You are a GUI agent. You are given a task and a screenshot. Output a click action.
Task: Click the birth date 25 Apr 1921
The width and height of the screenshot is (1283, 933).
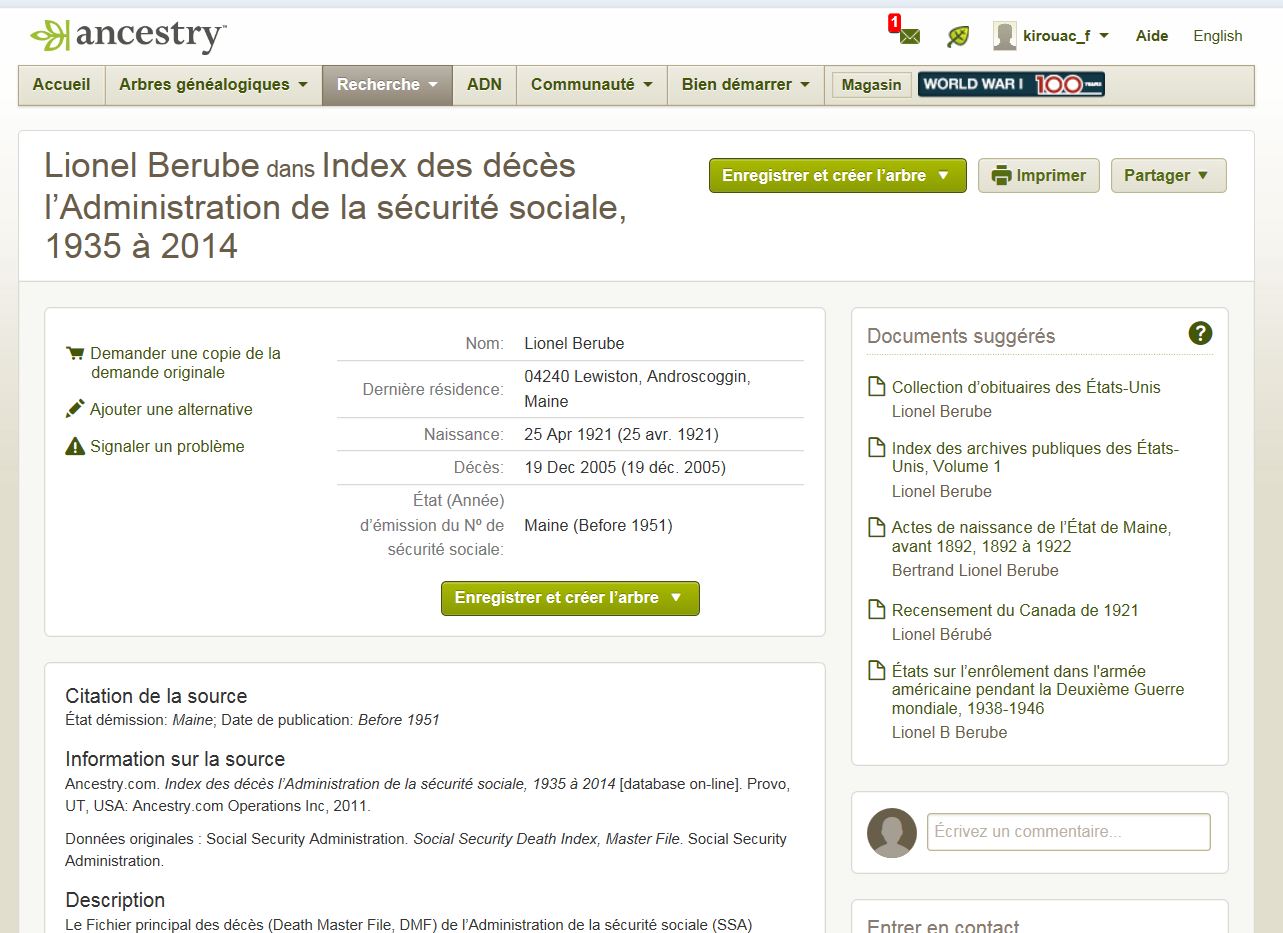click(x=621, y=434)
